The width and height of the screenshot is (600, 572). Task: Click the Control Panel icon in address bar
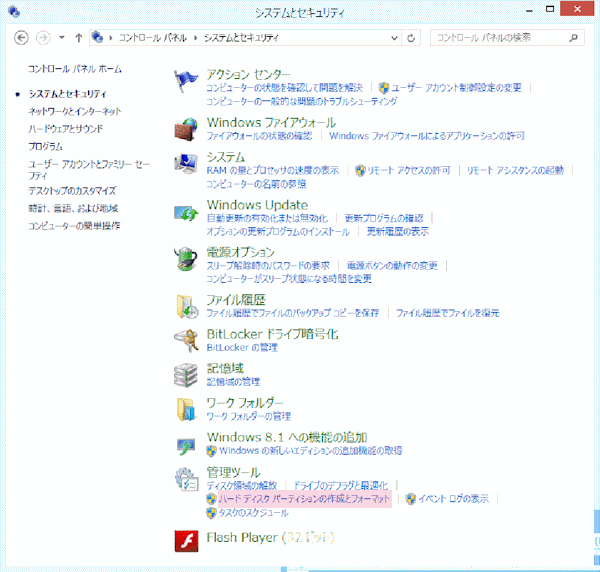pos(98,37)
